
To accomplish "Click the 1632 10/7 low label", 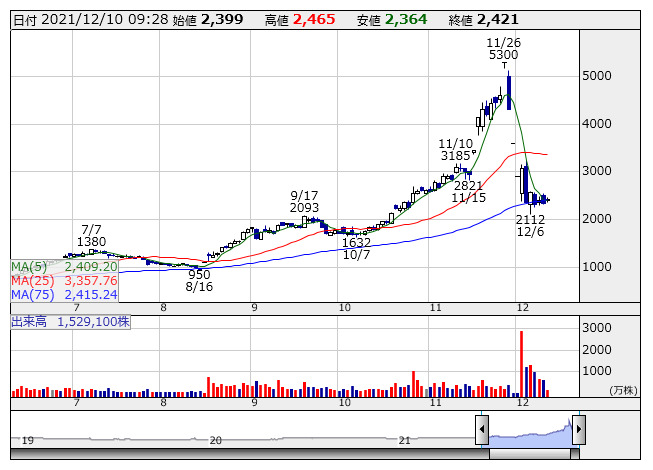I will click(356, 249).
